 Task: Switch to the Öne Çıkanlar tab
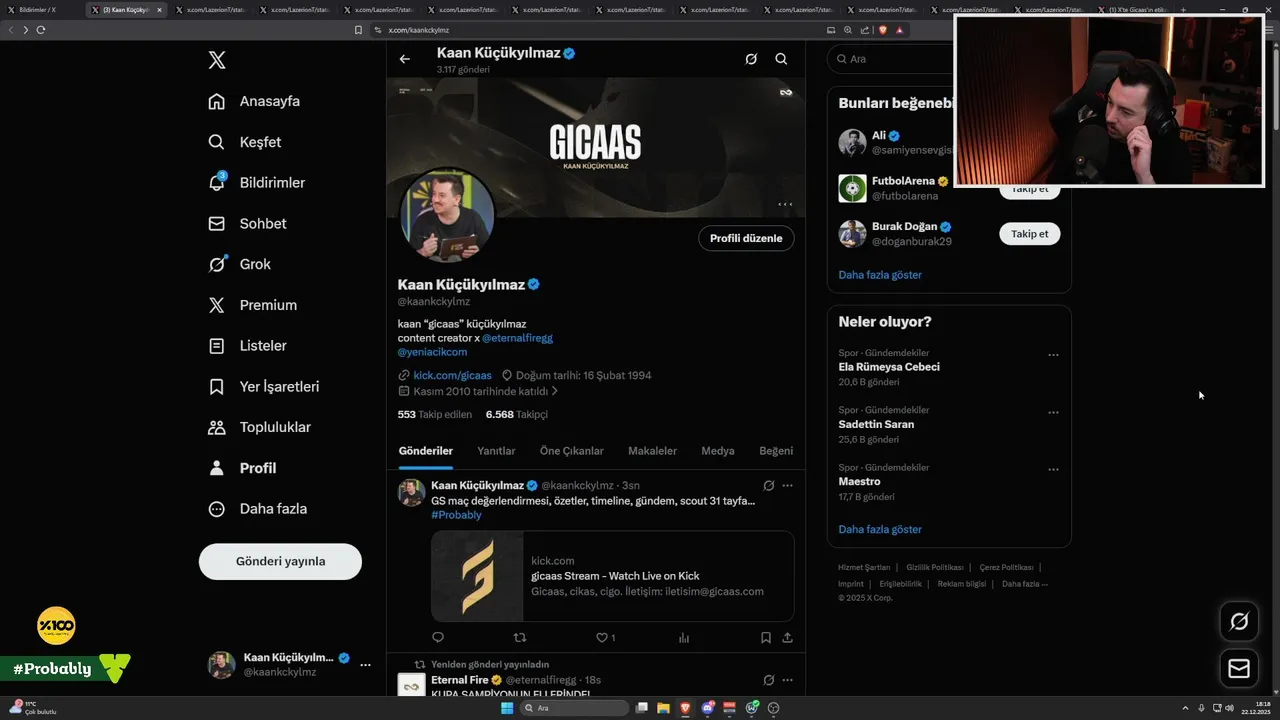(572, 451)
